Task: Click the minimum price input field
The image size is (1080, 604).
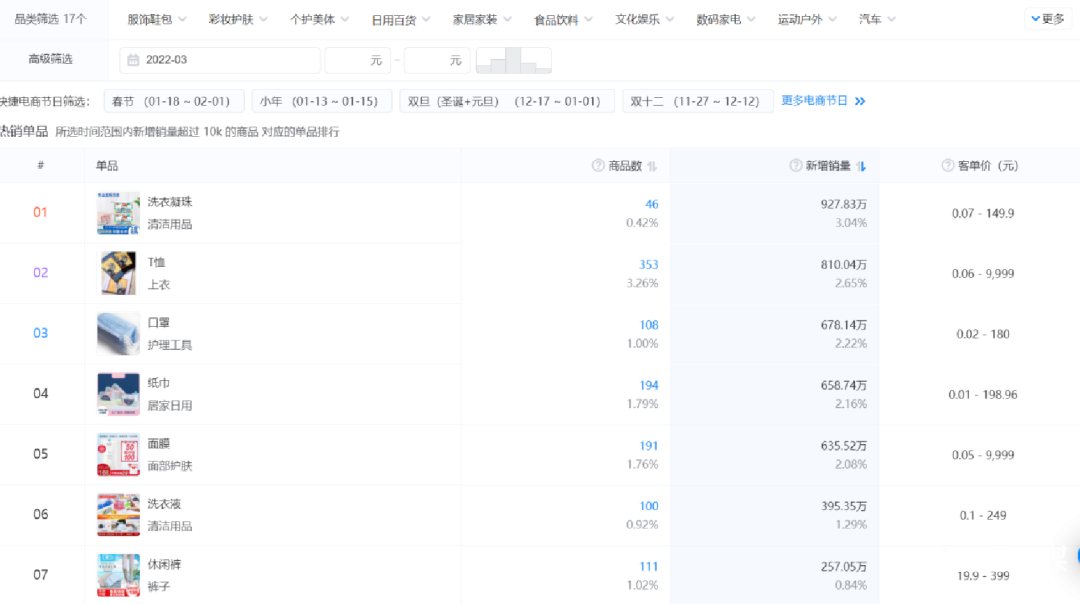Action: (357, 60)
